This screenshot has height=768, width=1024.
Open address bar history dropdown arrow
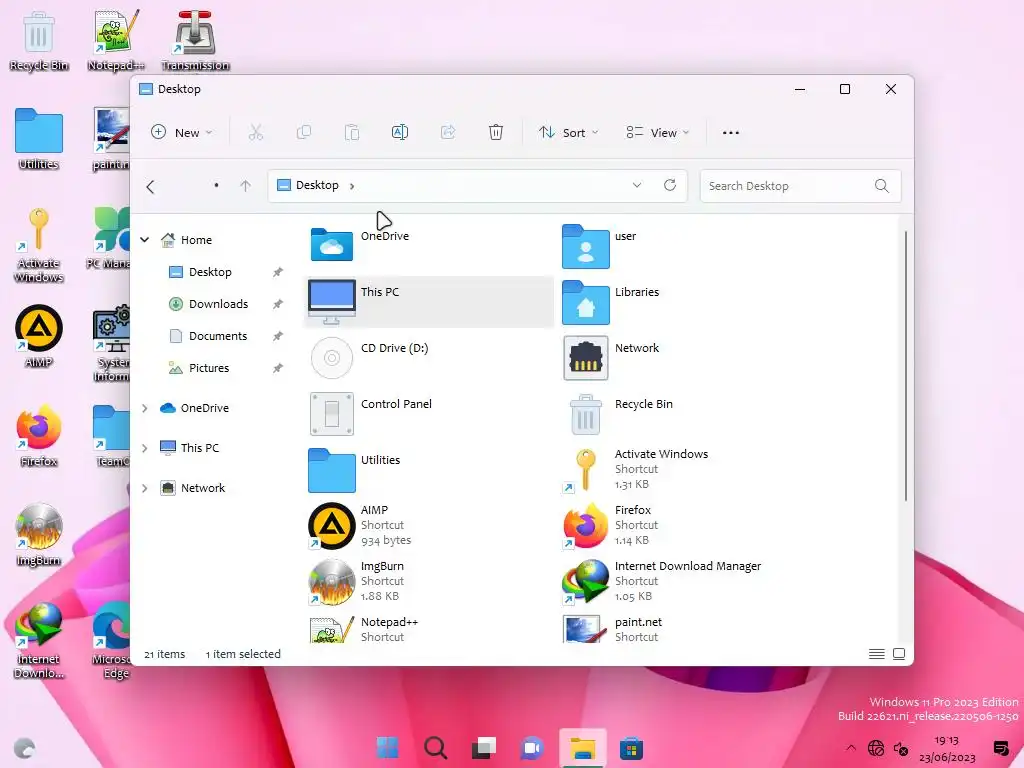coord(637,185)
